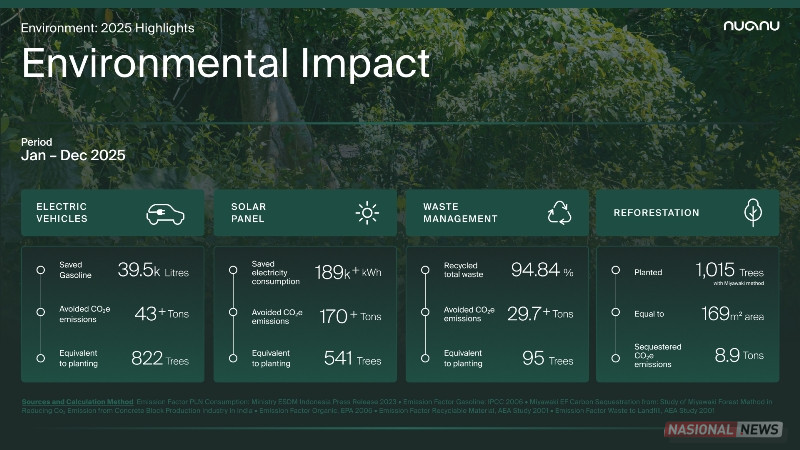Click the Environmental Impact title

tap(225, 63)
